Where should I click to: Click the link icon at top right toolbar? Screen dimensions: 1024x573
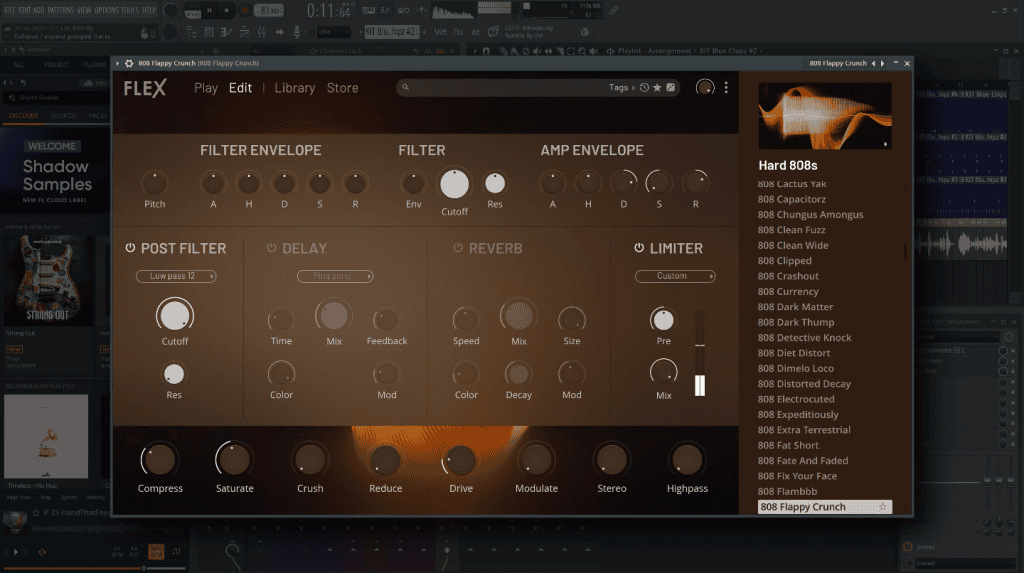coord(614,10)
